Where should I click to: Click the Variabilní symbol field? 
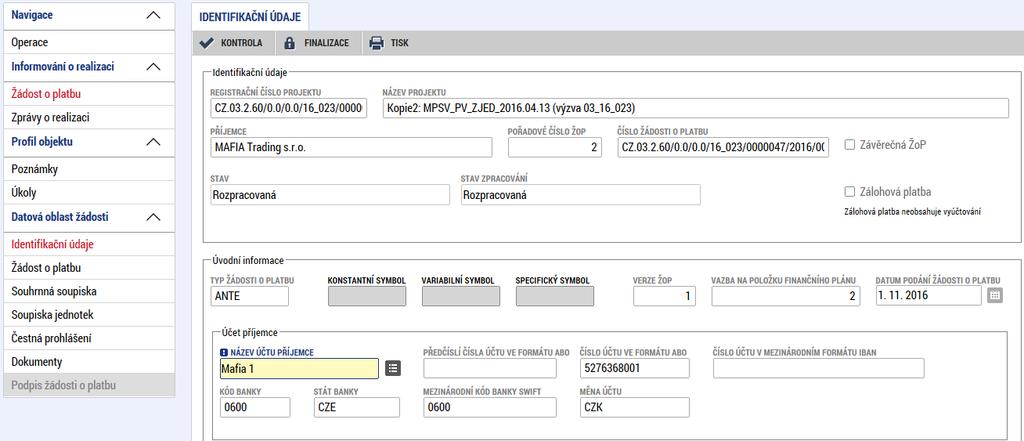tap(460, 296)
